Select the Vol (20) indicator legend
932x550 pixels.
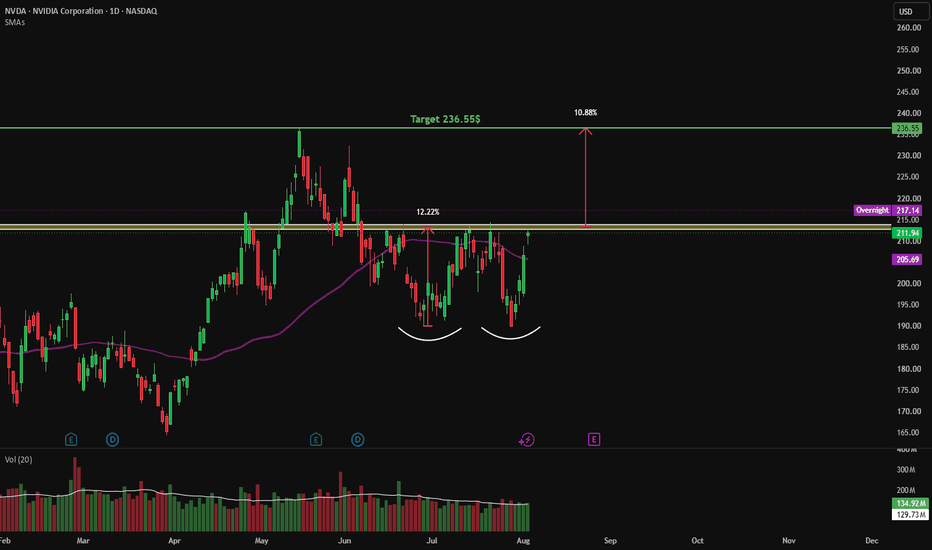18,460
